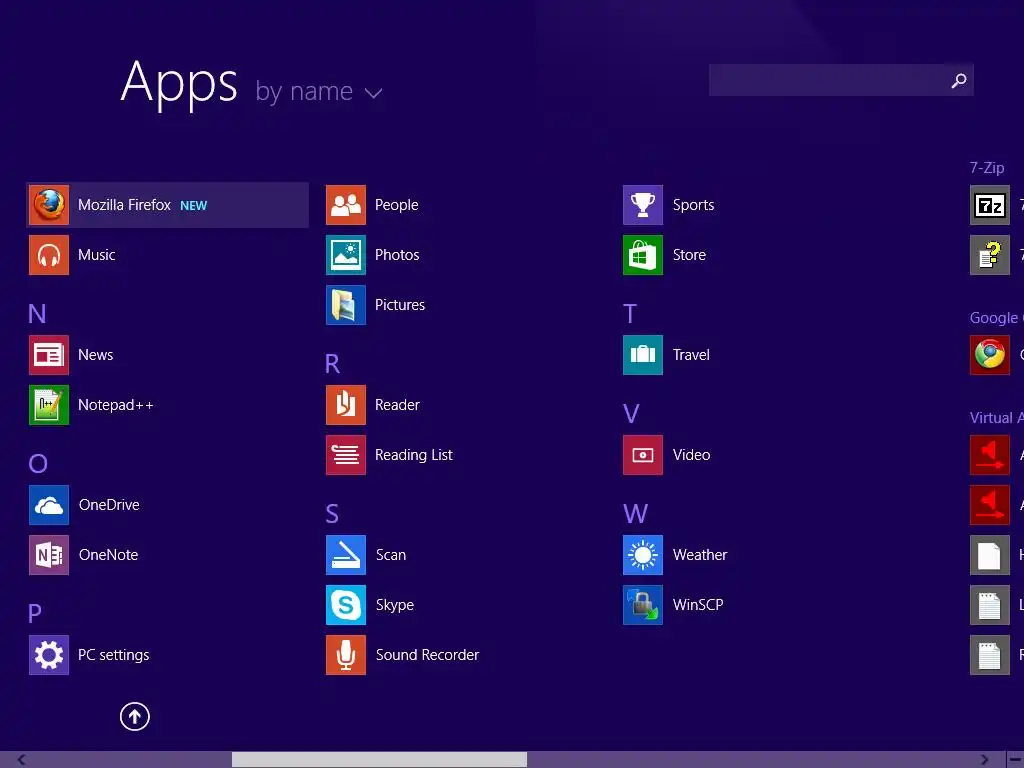
Task: Open the Skype icon
Action: point(346,605)
